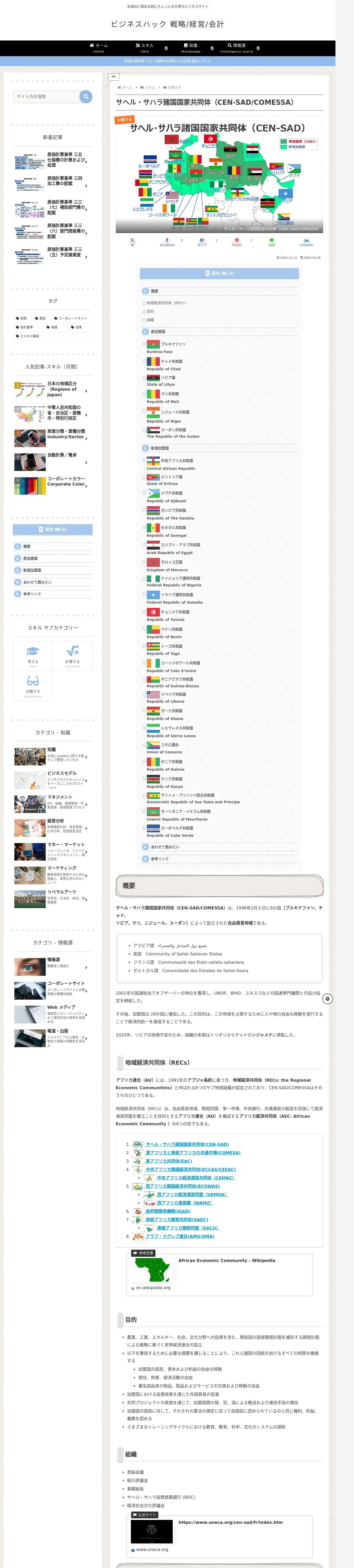Open the ホーム menu item
The height and width of the screenshot is (1568, 354).
tap(98, 48)
